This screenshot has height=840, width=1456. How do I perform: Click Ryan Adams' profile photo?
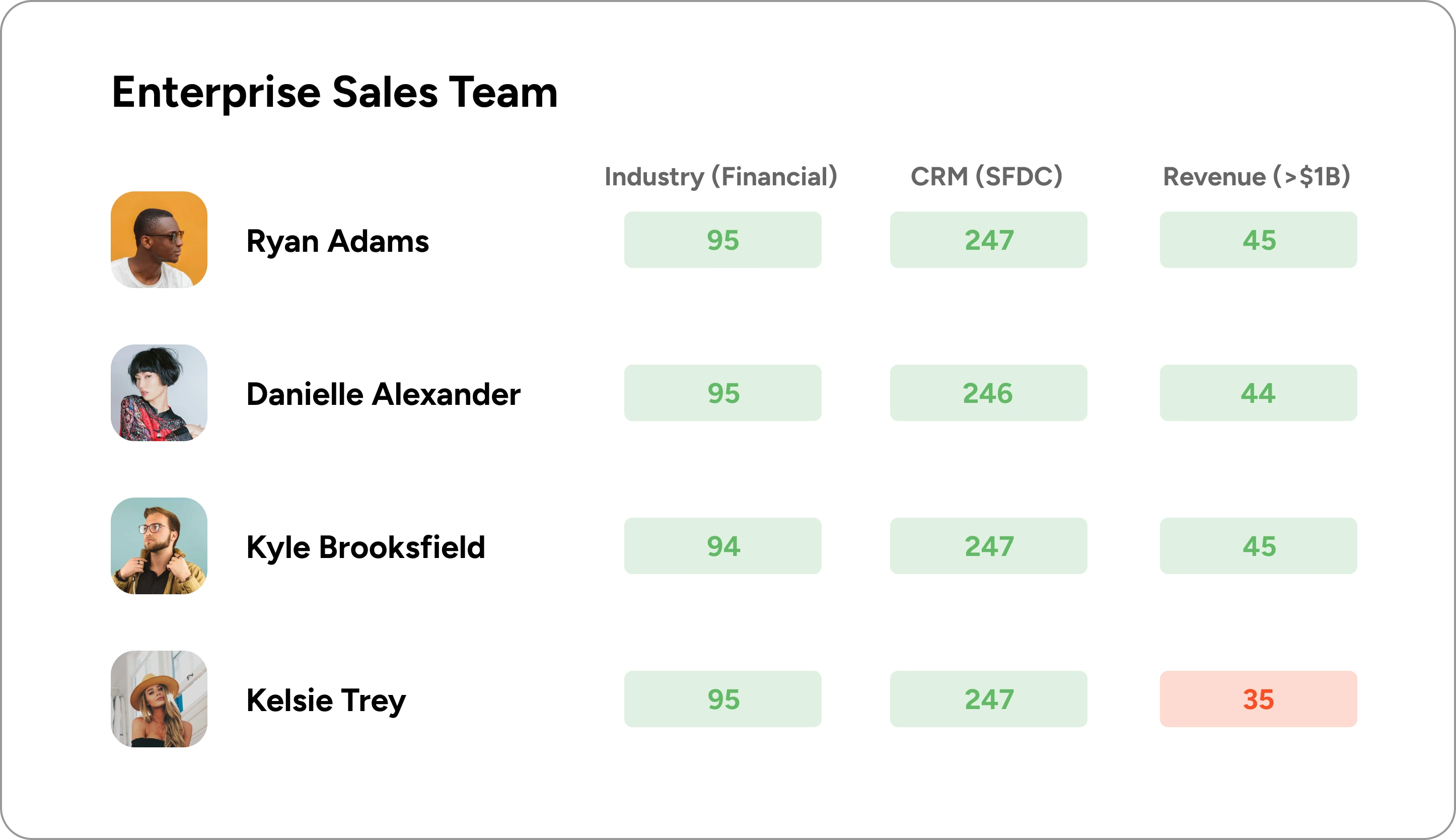[x=159, y=239]
